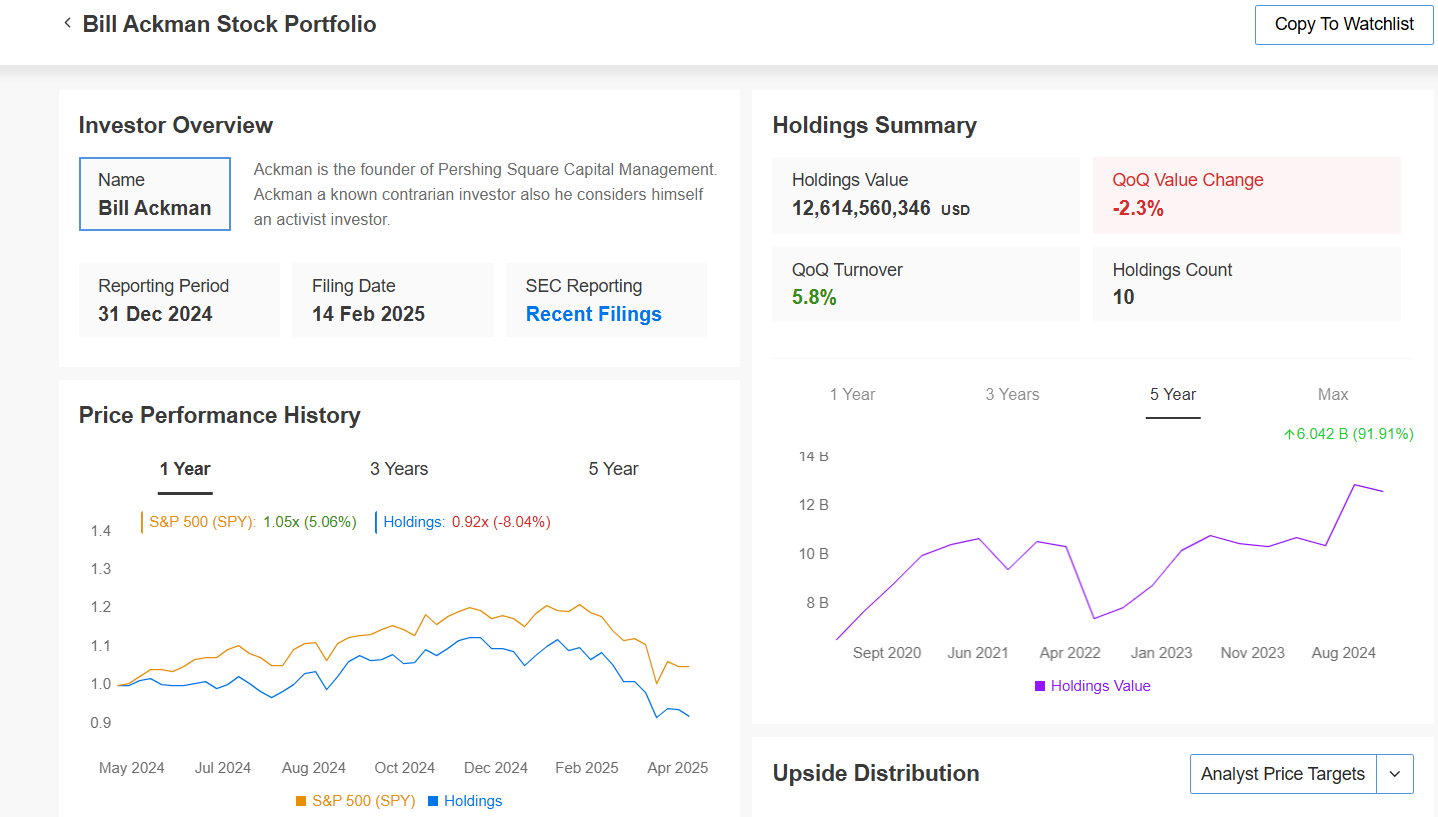The width and height of the screenshot is (1438, 817).
Task: Click the Apr 2025 axis label on performance chart
Action: [678, 768]
